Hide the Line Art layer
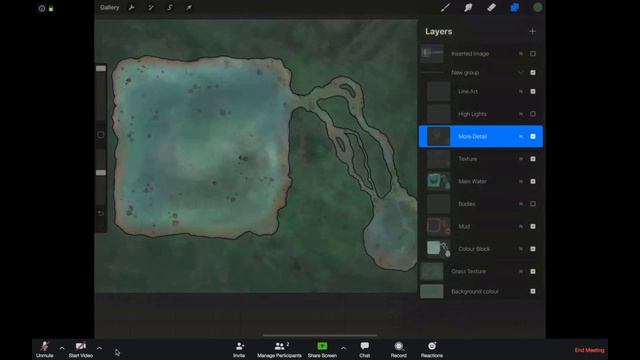This screenshot has height=360, width=640. [533, 91]
